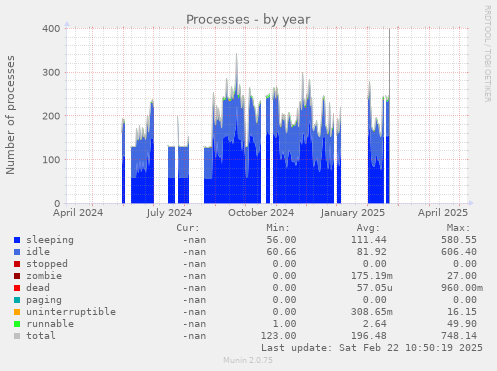Image resolution: width=497 pixels, height=371 pixels.
Task: Click the 'paging' legend label
Action: pyautogui.click(x=44, y=300)
